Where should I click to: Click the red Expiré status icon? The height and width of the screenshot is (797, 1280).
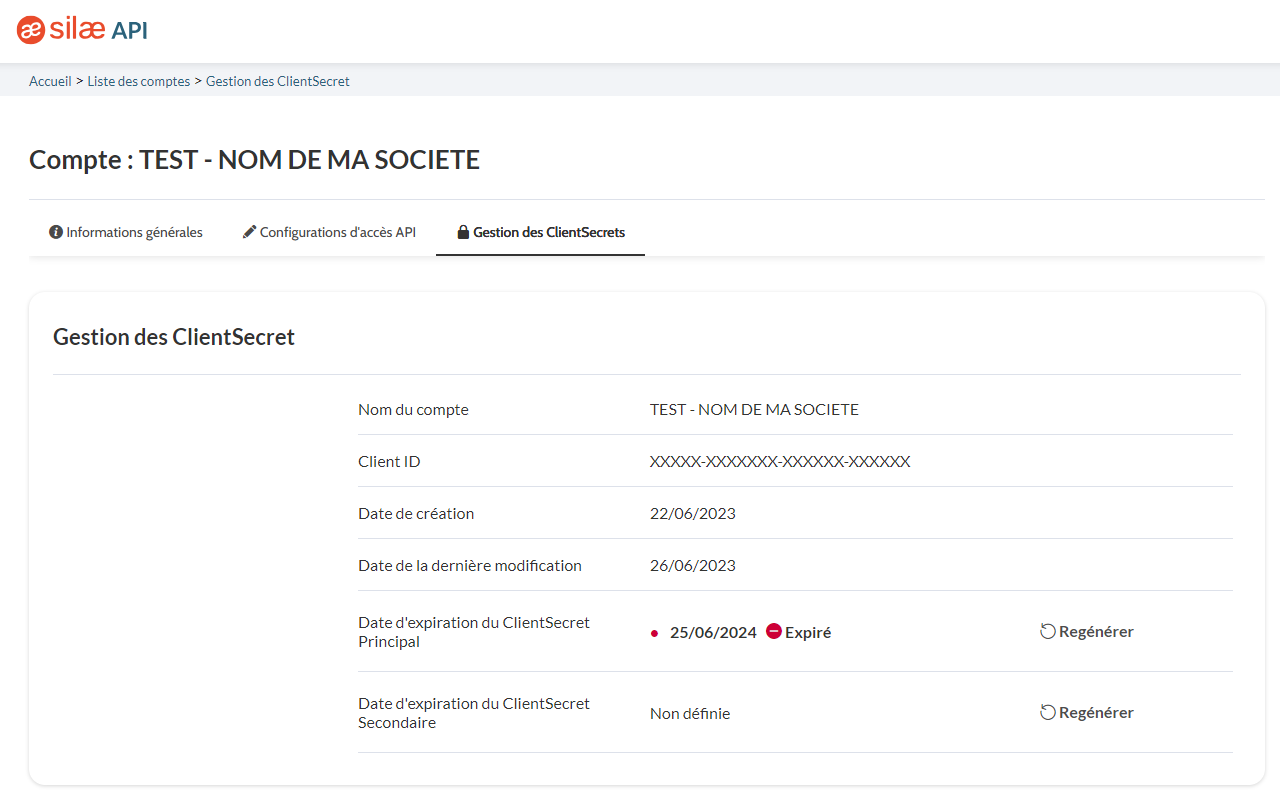point(773,631)
